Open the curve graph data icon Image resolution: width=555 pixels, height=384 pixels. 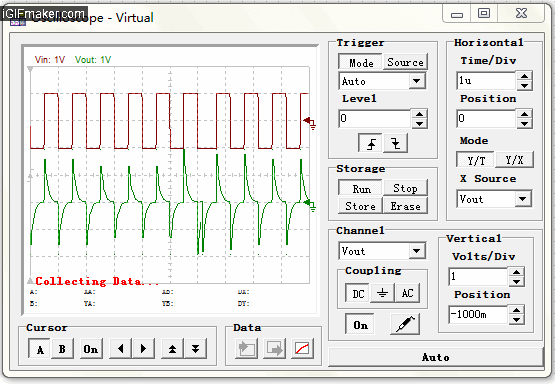pyautogui.click(x=302, y=349)
